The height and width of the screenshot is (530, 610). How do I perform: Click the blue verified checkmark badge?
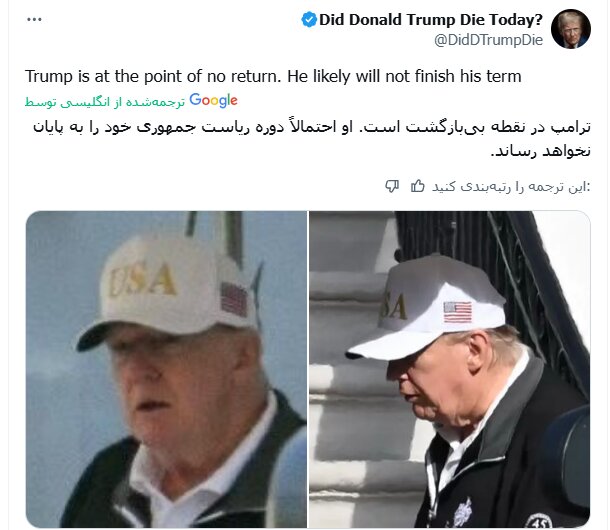coord(309,20)
